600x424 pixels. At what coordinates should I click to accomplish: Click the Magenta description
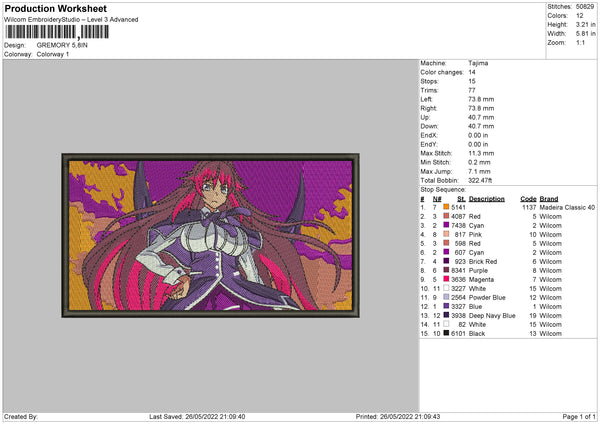click(481, 279)
